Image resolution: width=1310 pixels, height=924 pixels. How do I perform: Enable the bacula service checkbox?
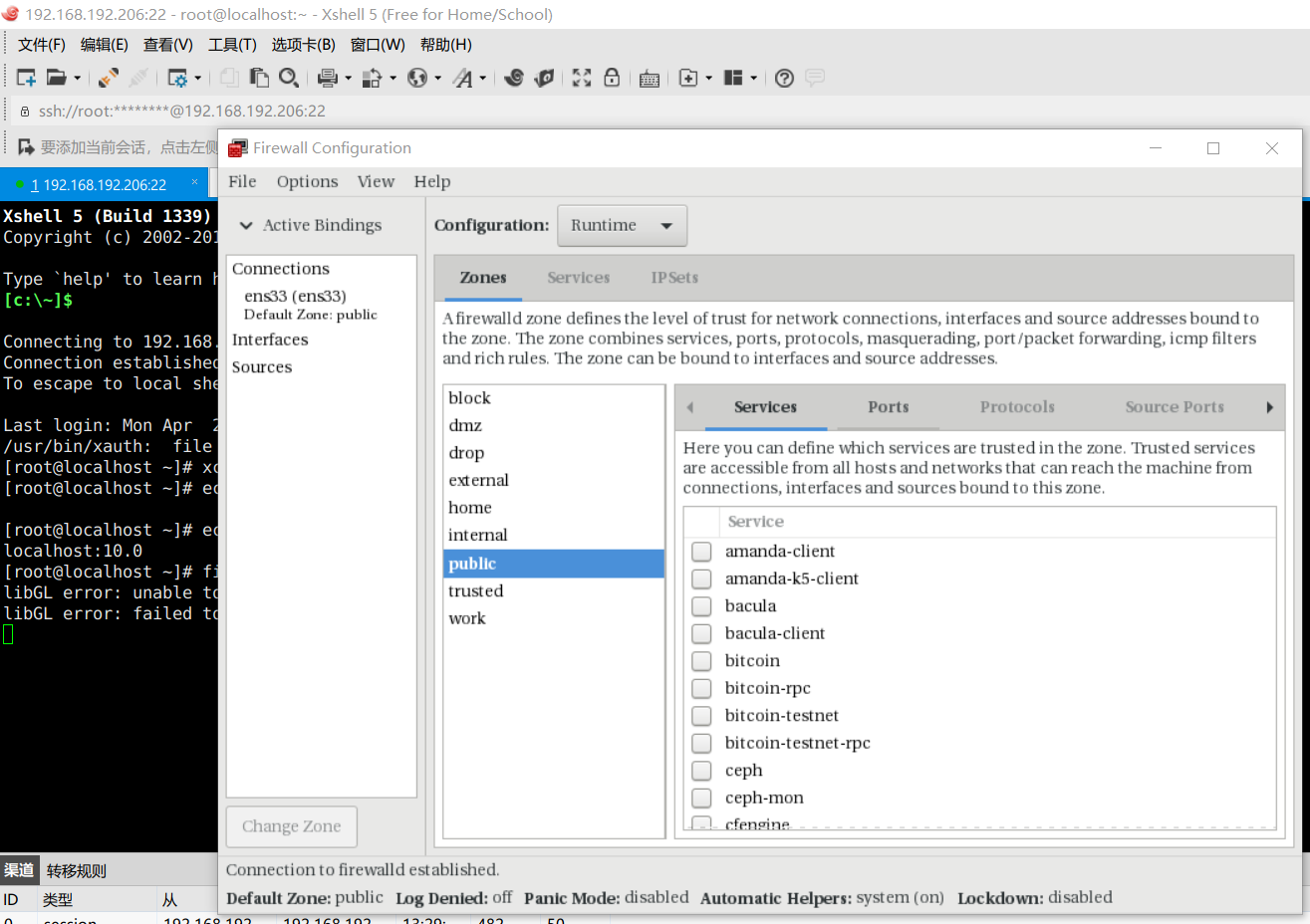tap(701, 606)
